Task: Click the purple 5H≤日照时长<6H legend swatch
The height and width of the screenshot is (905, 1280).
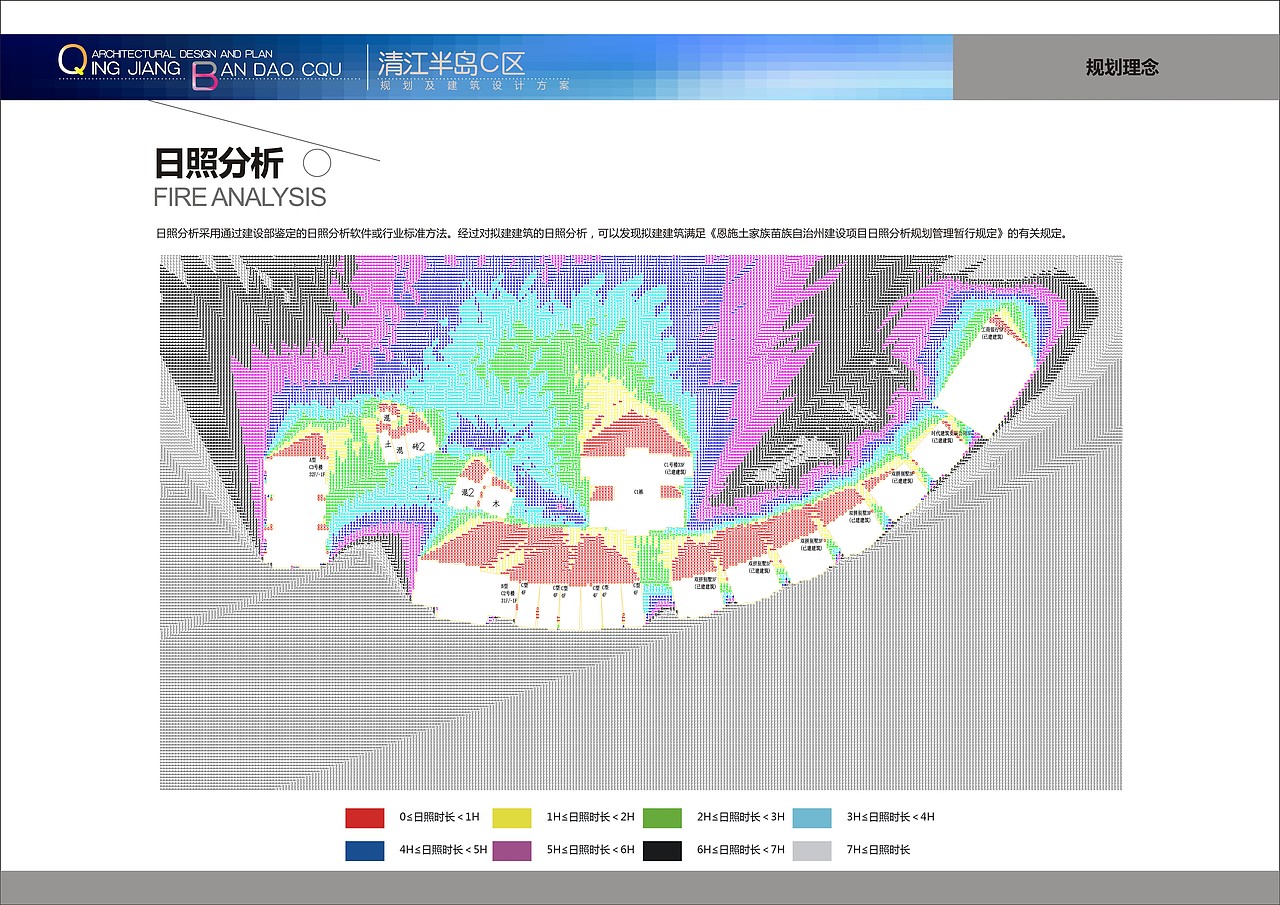Action: 512,850
